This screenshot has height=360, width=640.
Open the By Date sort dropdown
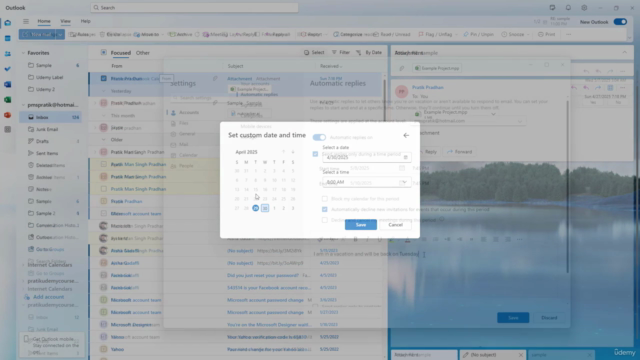coord(369,52)
